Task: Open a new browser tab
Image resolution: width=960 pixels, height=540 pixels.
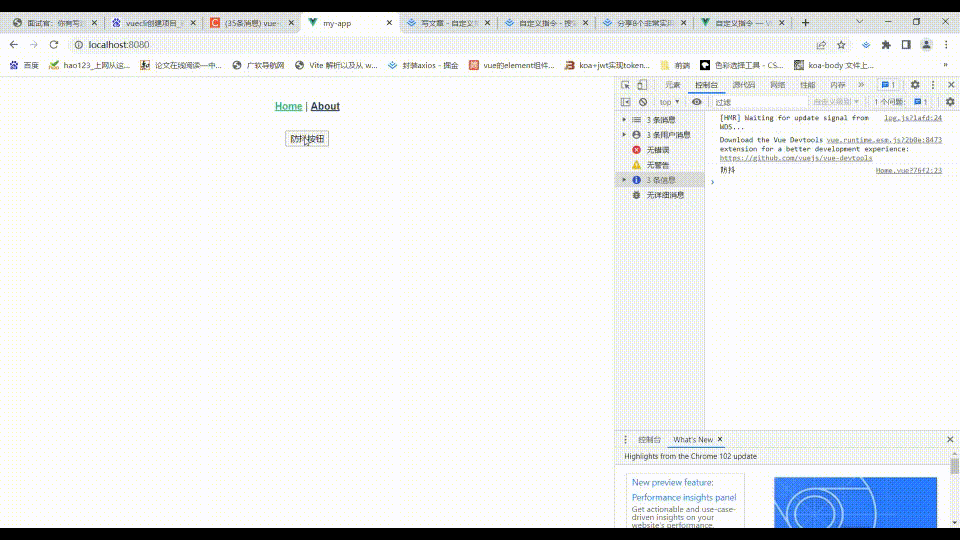Action: (805, 23)
